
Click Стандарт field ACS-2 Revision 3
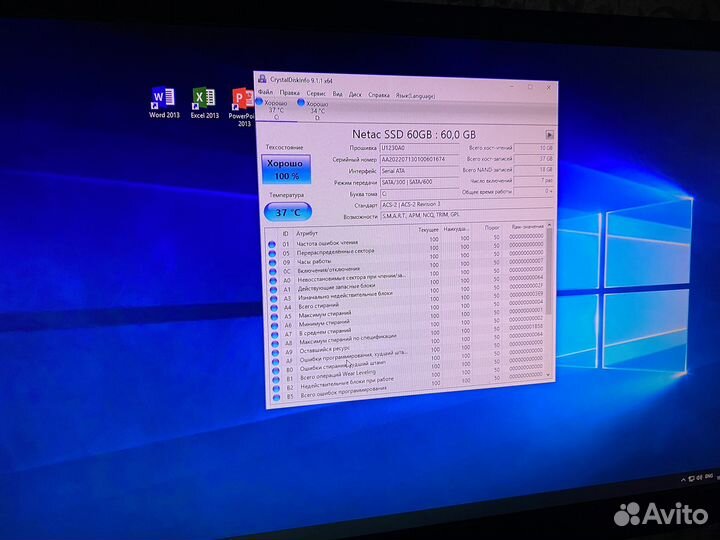coord(467,204)
